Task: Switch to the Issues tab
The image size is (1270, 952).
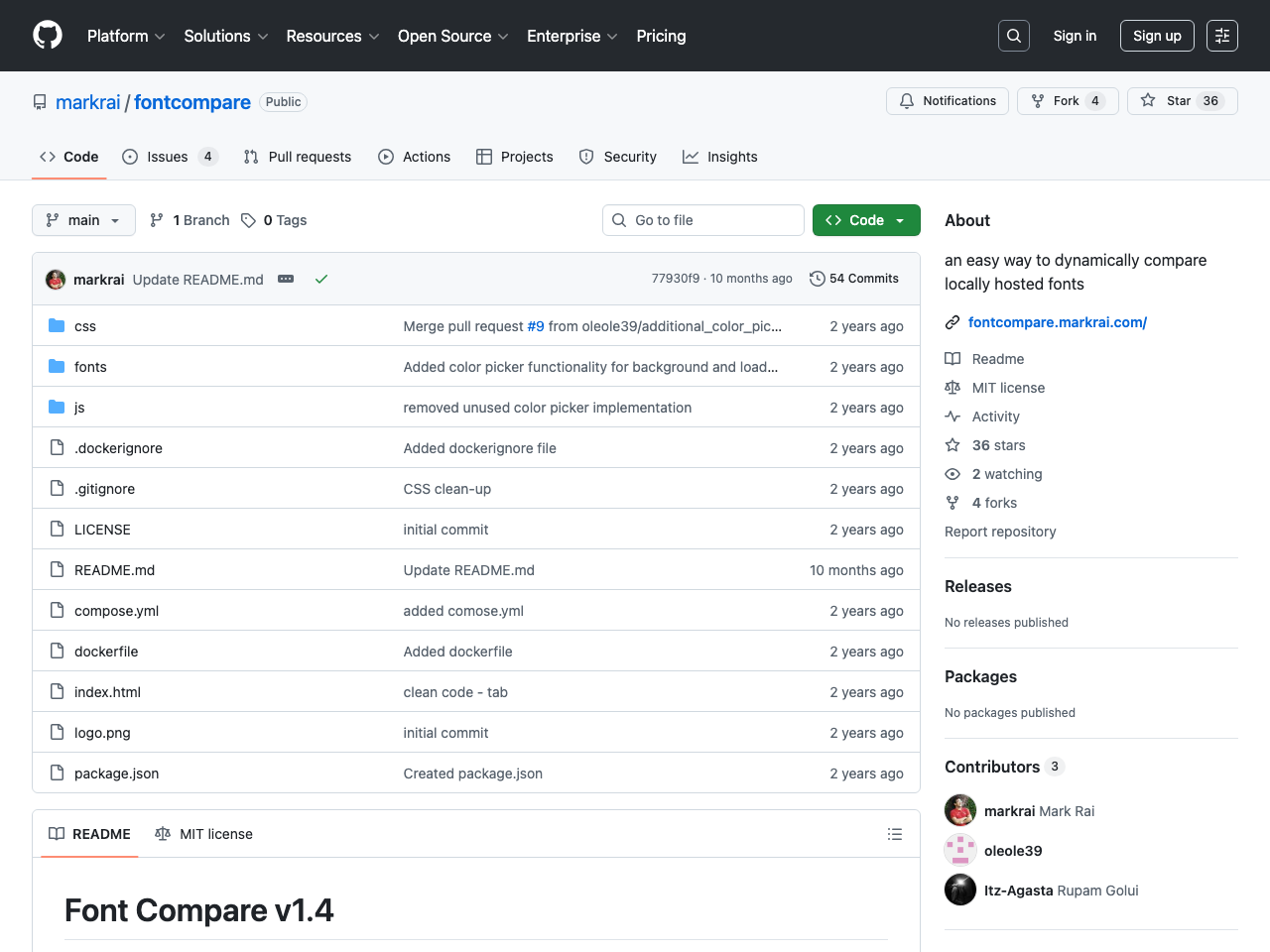Action: (x=169, y=157)
